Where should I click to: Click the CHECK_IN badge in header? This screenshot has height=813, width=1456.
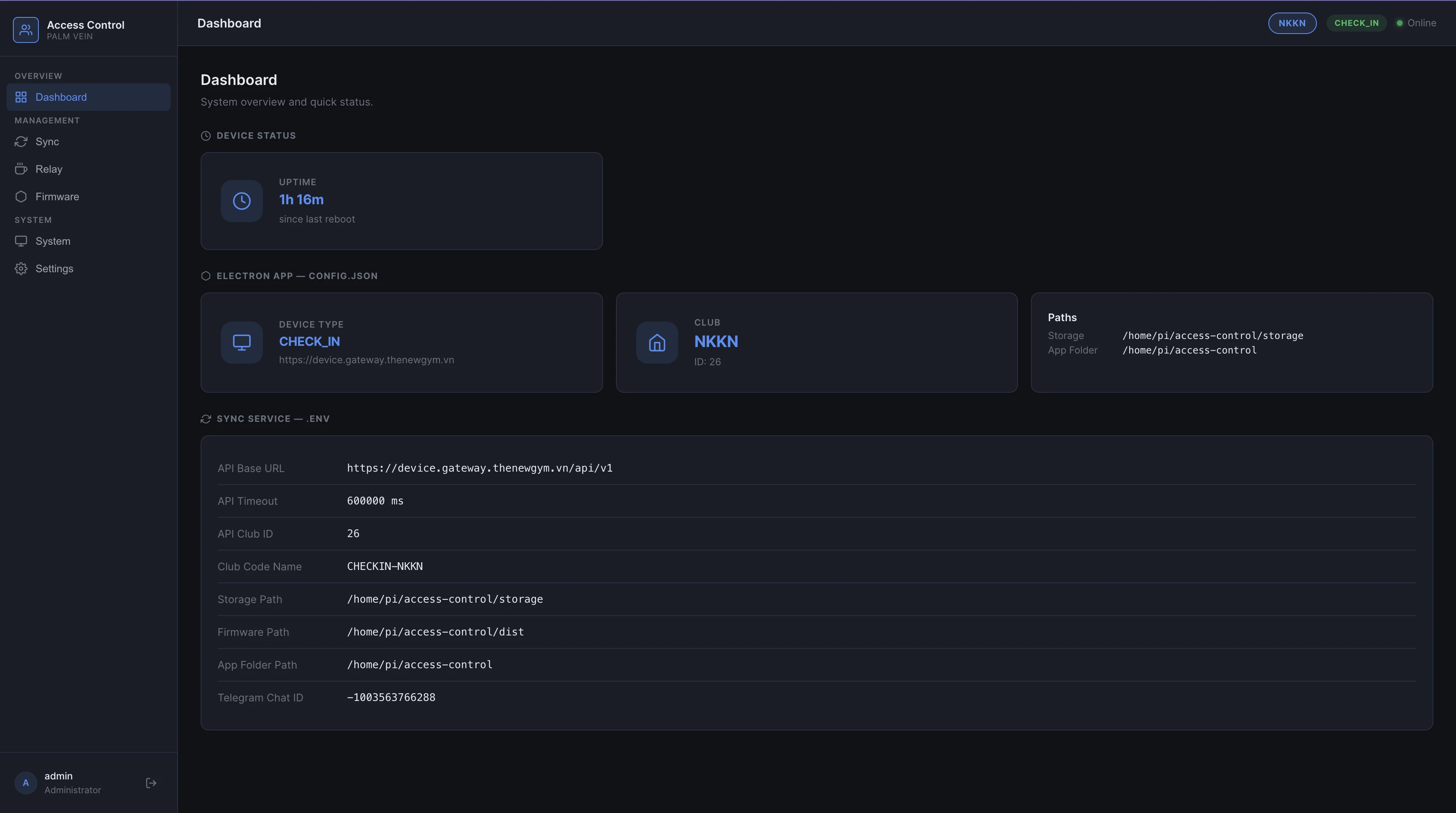pyautogui.click(x=1357, y=23)
